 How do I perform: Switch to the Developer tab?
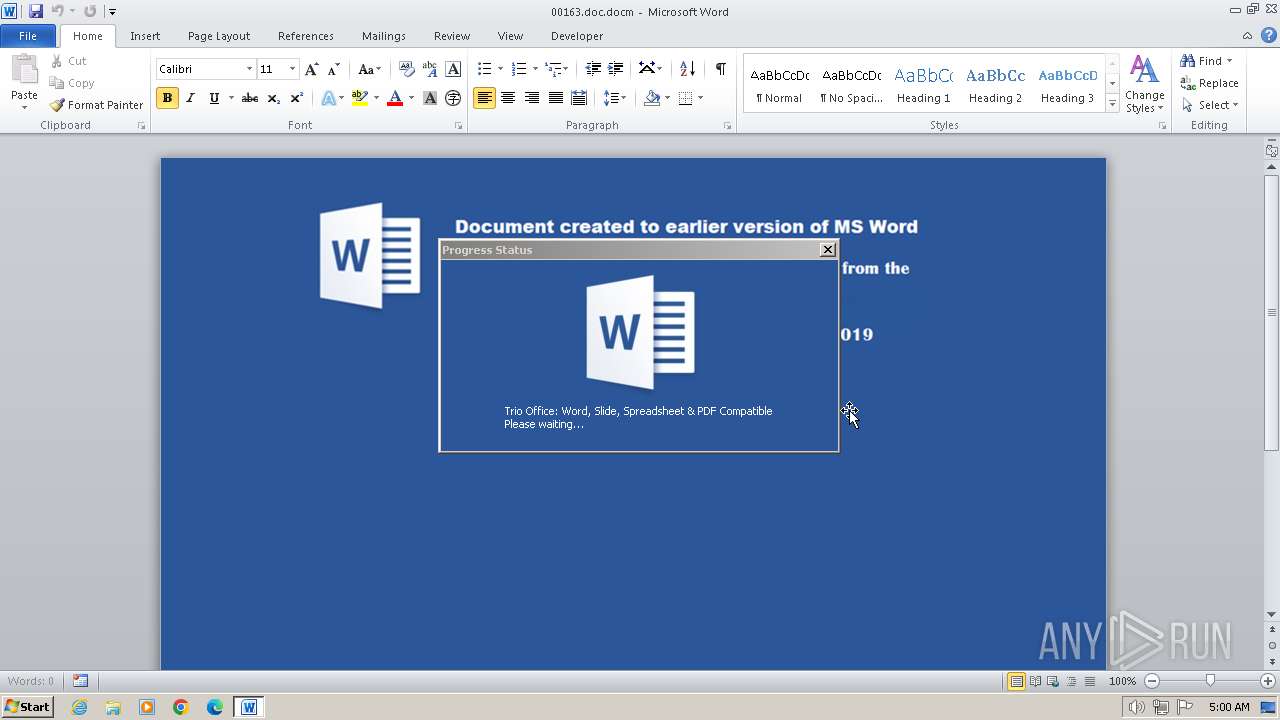577,36
